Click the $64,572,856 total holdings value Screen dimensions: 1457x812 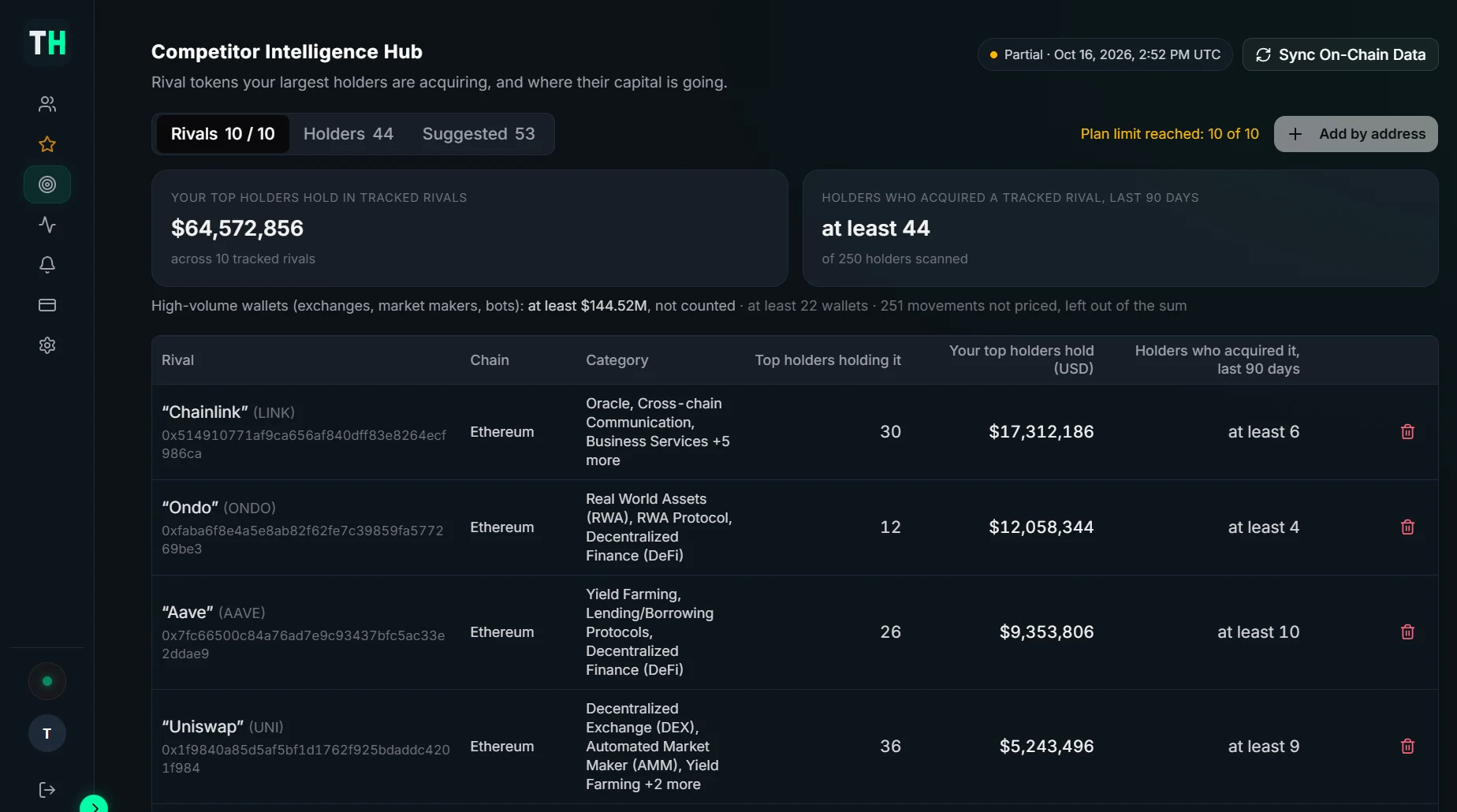pyautogui.click(x=237, y=229)
